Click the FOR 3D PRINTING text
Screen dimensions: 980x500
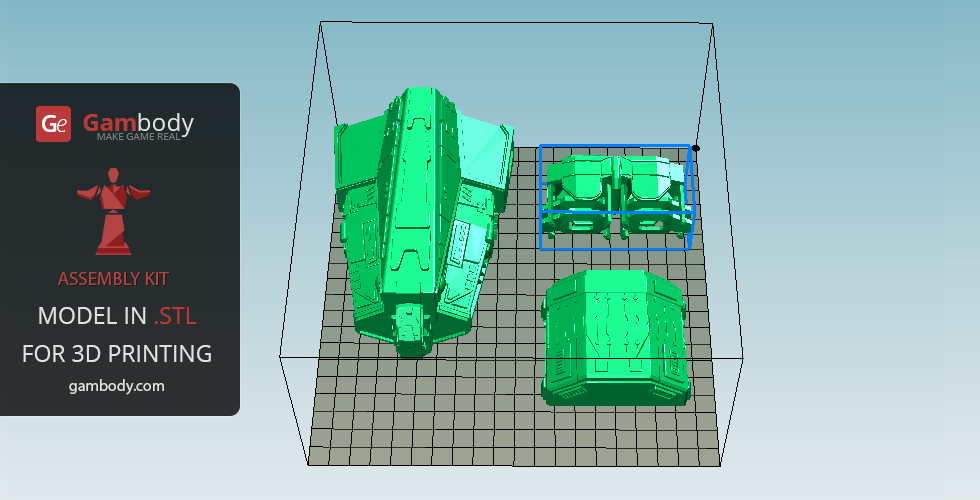(x=117, y=353)
